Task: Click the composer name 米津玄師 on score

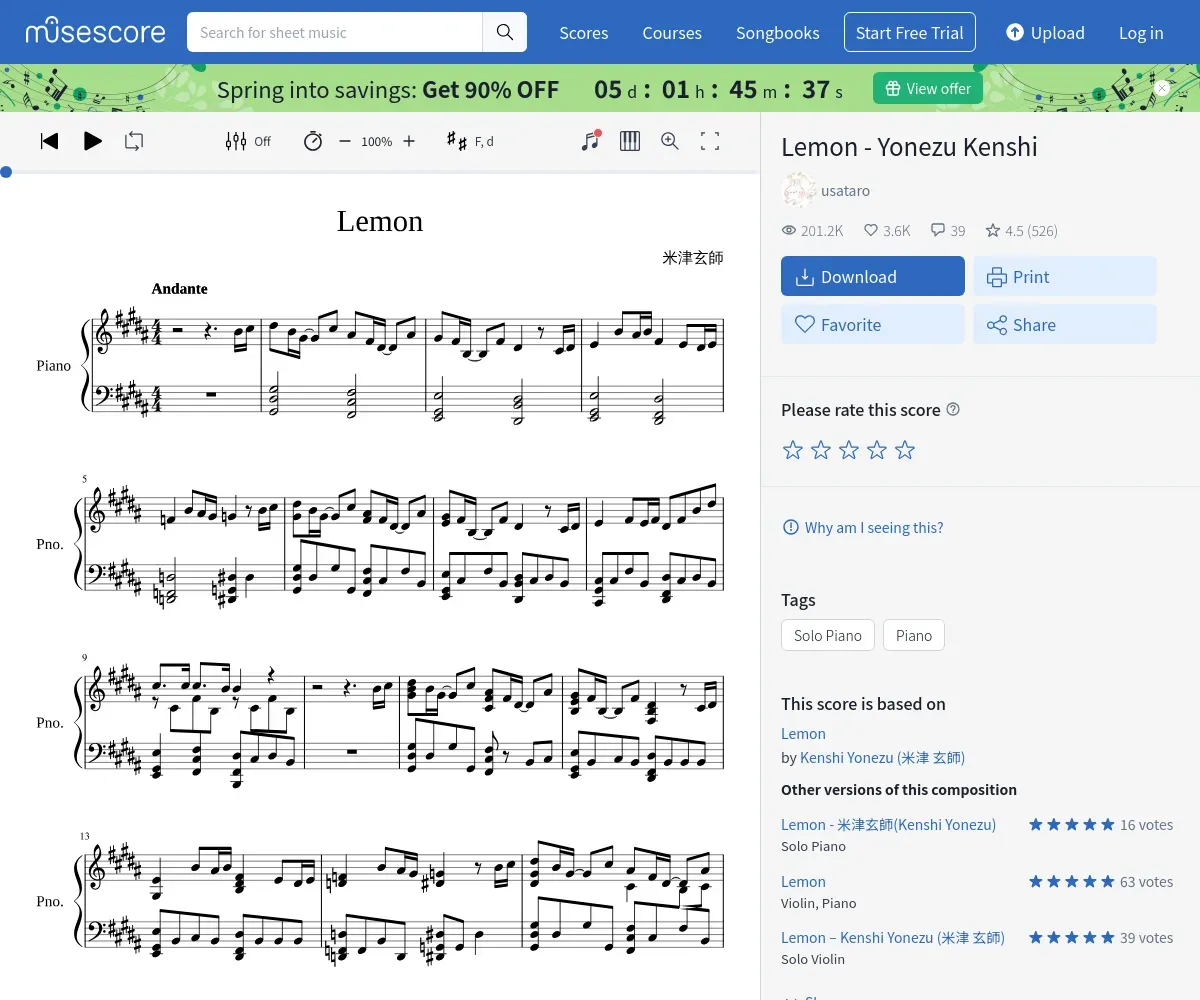Action: [x=692, y=258]
